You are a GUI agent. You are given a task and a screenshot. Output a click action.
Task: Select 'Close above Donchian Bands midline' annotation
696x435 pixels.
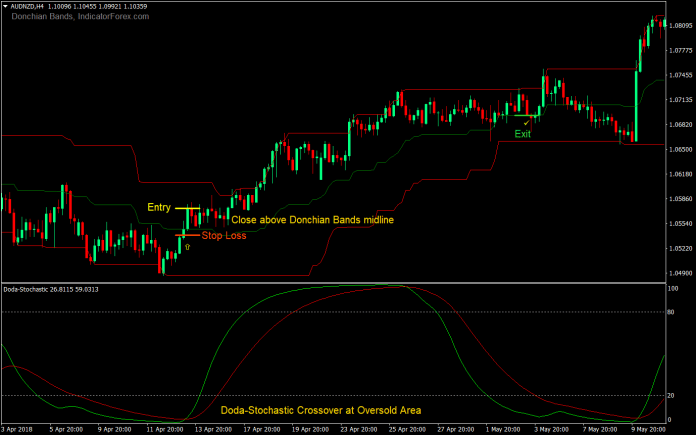312,219
